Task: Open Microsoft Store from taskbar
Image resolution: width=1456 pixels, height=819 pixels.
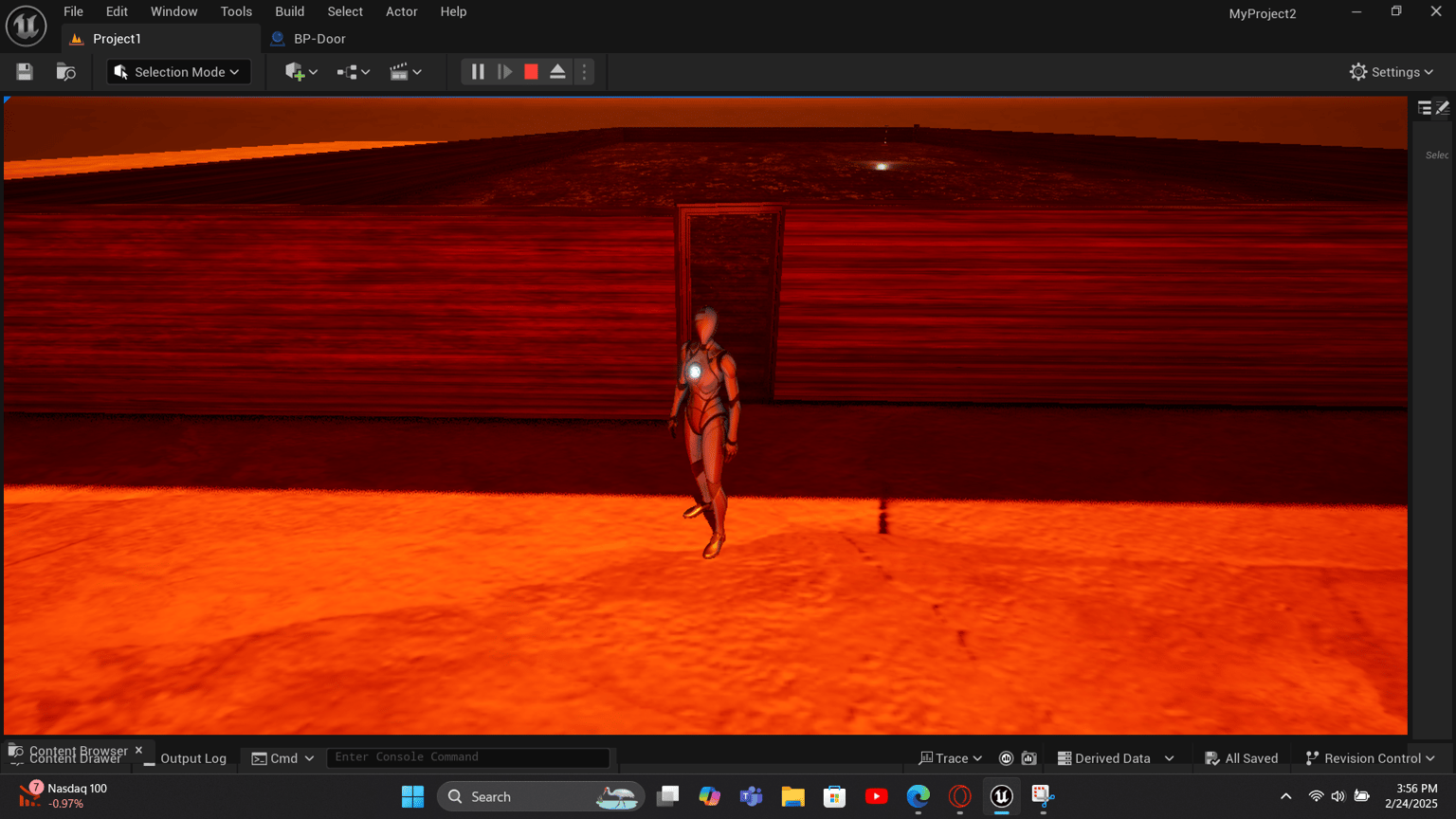Action: point(834,796)
